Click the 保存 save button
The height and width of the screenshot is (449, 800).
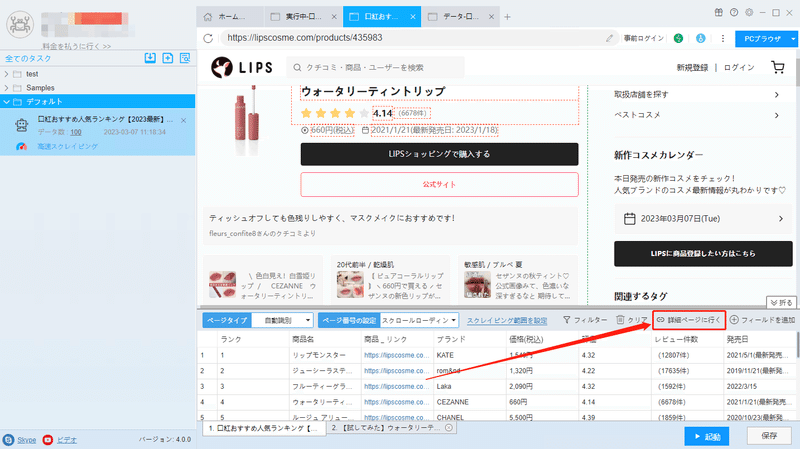pos(769,436)
